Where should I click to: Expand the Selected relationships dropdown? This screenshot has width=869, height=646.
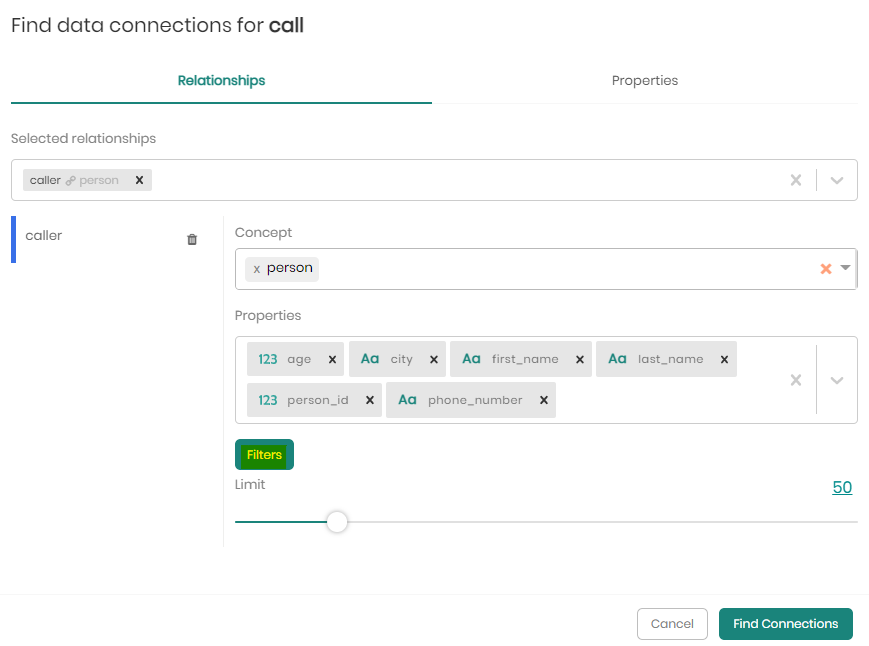point(837,180)
